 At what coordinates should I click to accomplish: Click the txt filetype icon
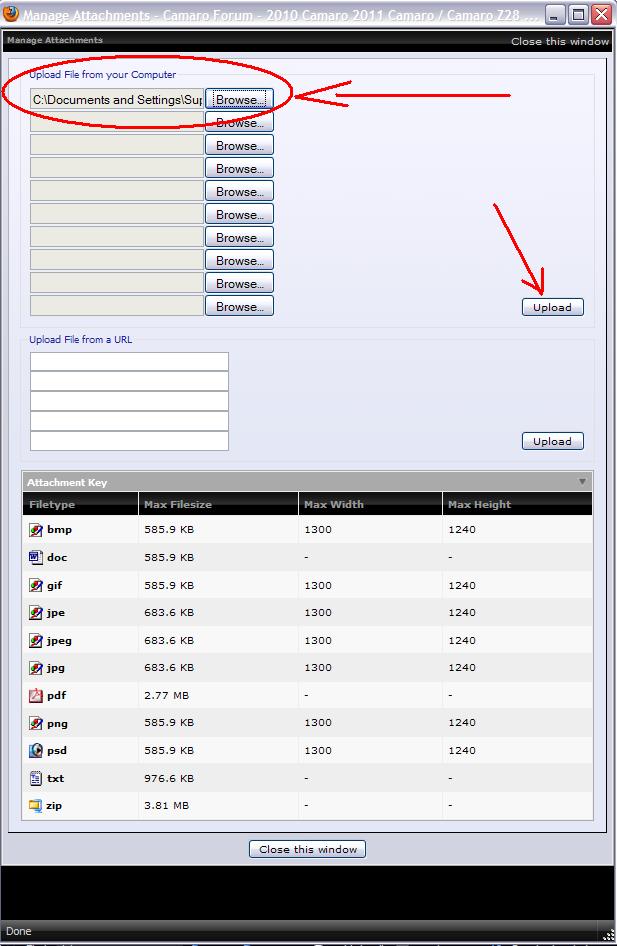pyautogui.click(x=36, y=777)
